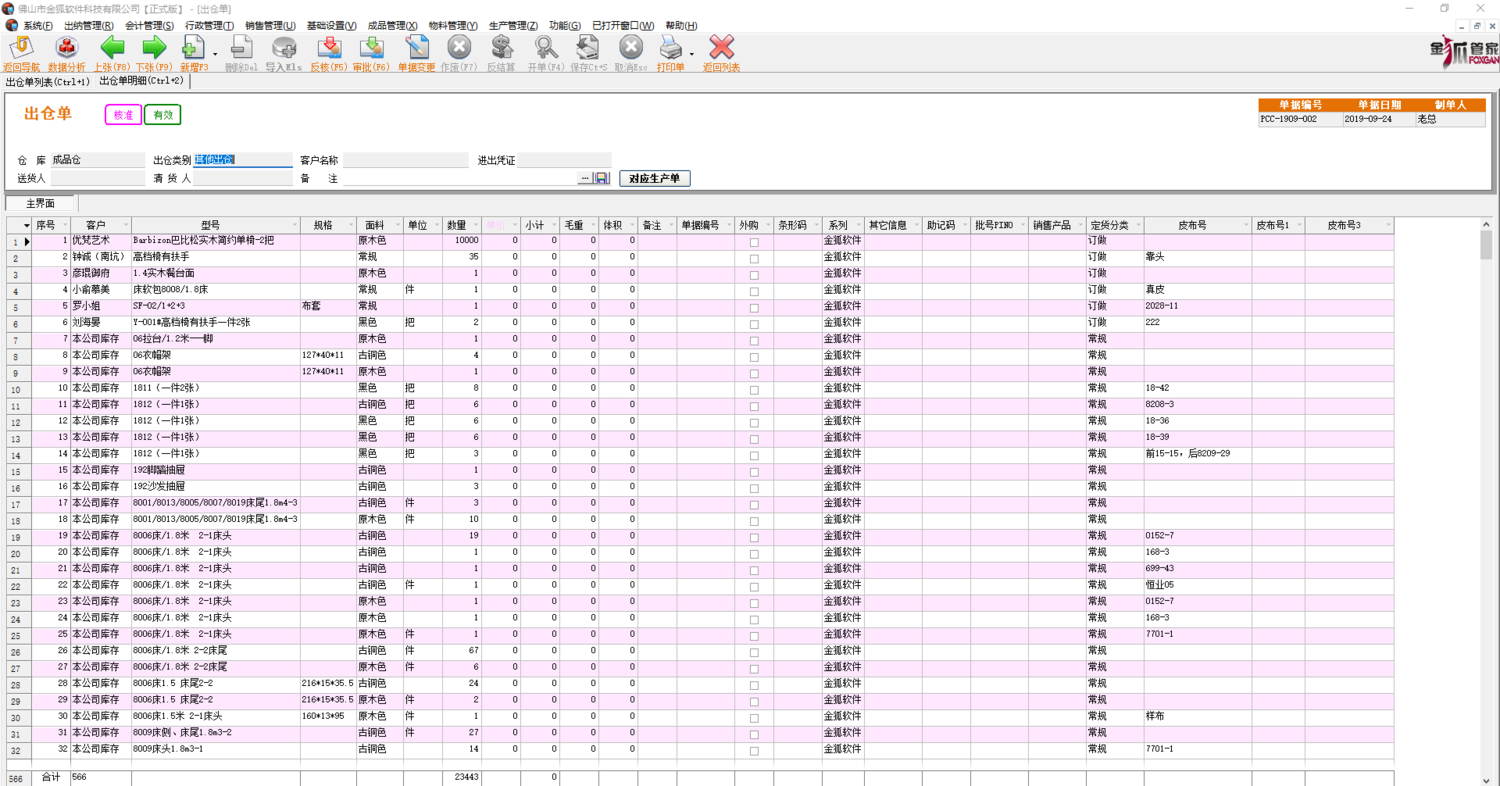Click 反核(F5) unapprove icon
This screenshot has width=1500, height=786.
pyautogui.click(x=329, y=53)
